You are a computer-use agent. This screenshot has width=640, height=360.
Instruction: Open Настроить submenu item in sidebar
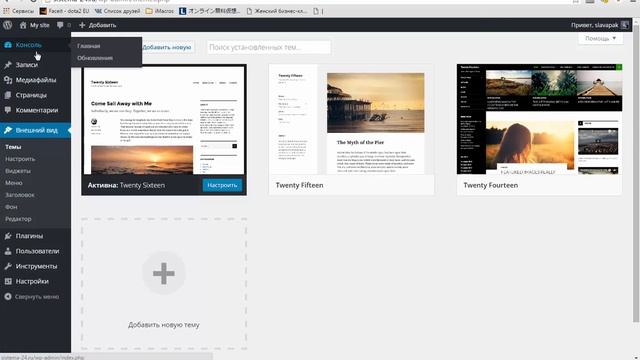point(20,159)
